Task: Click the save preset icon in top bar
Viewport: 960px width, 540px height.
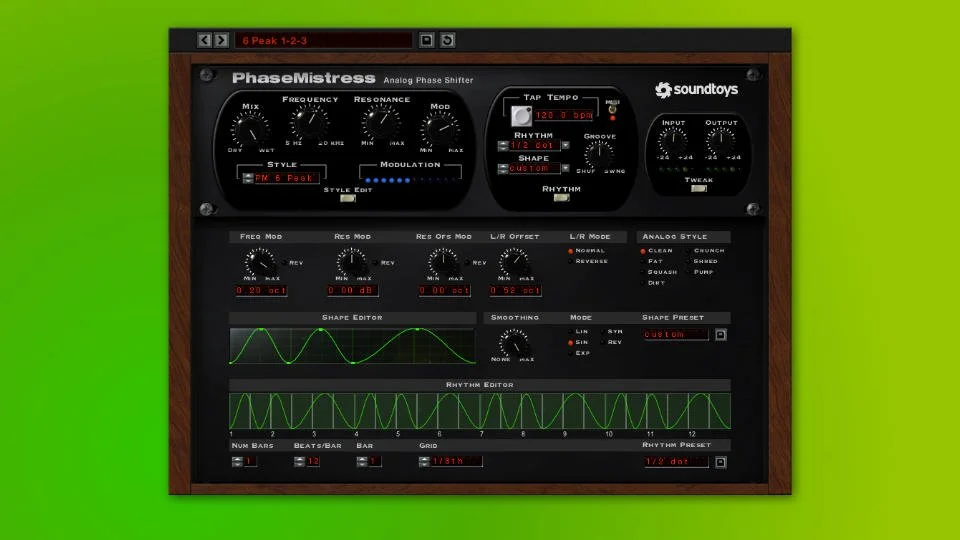Action: (427, 40)
